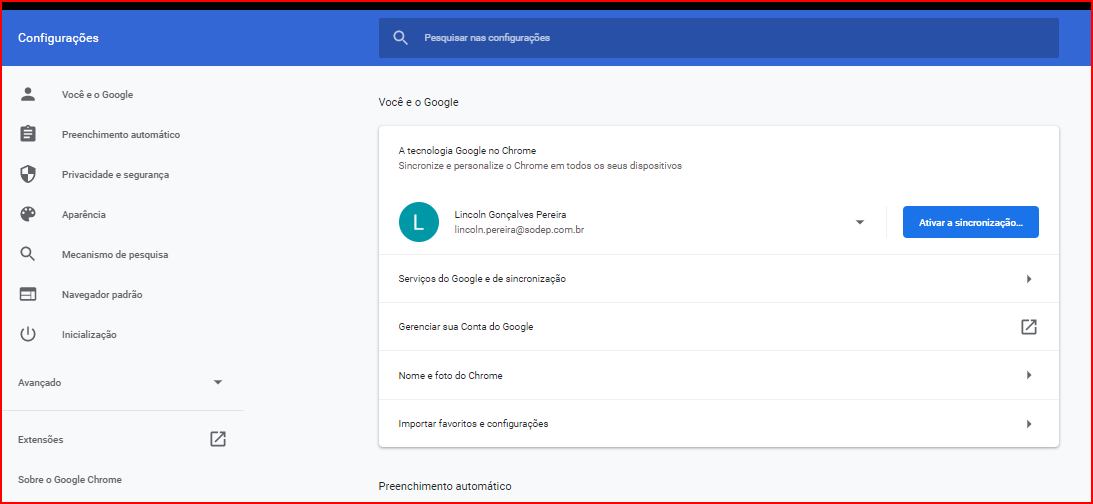Click the Nome e foto do Chrome row
Image resolution: width=1093 pixels, height=504 pixels.
click(x=719, y=375)
